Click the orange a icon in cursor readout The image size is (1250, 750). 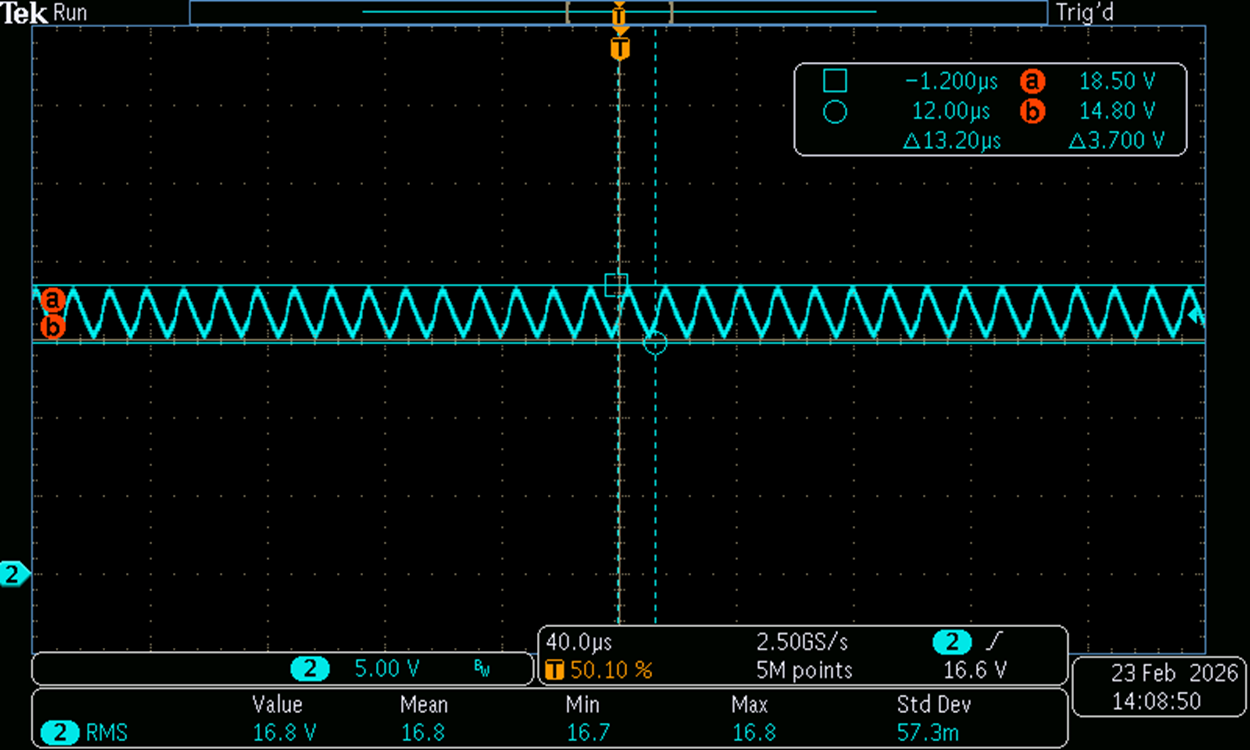point(1032,82)
